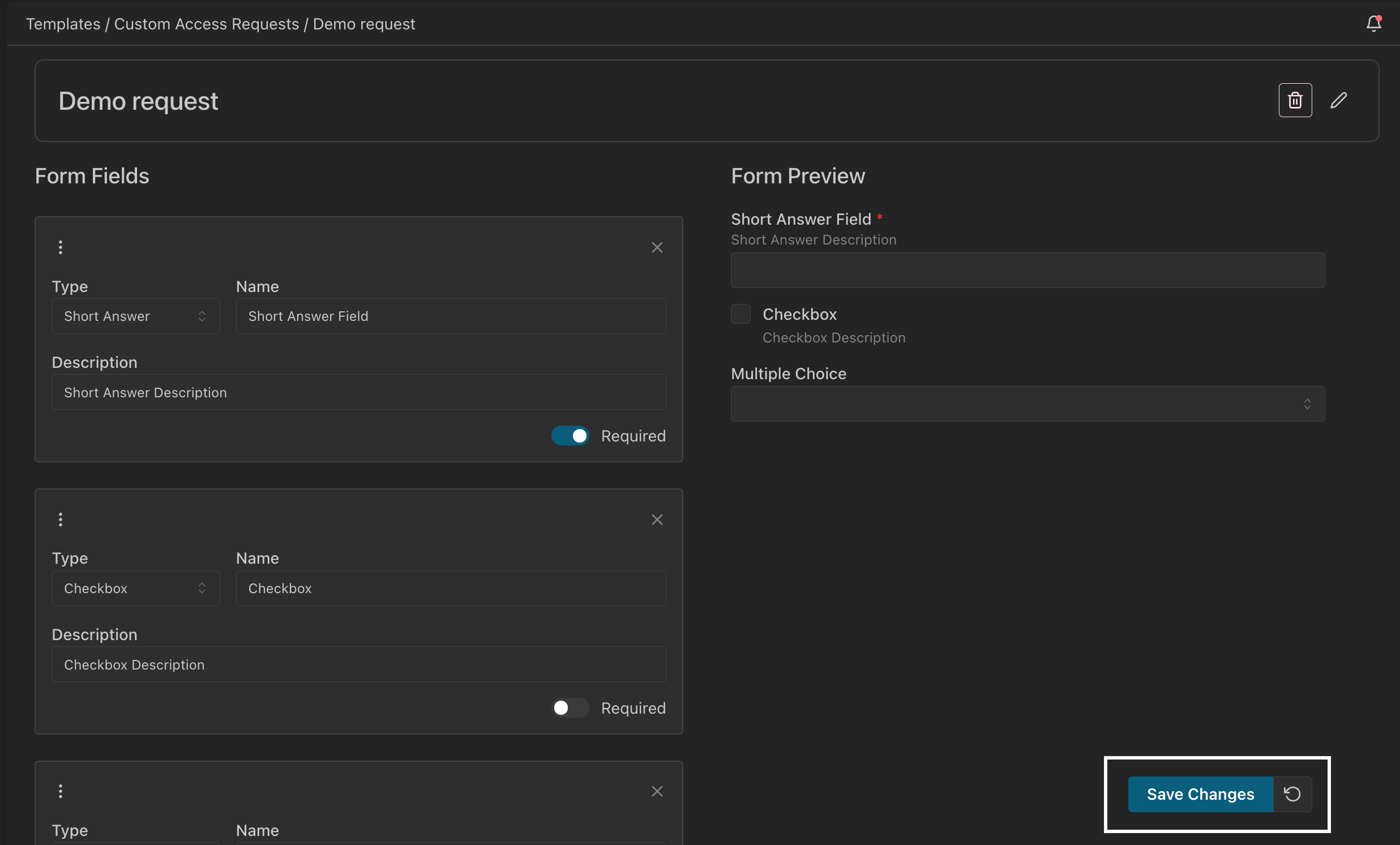Click the preview Short Answer Field text box
Image resolution: width=1400 pixels, height=845 pixels.
(x=1027, y=271)
